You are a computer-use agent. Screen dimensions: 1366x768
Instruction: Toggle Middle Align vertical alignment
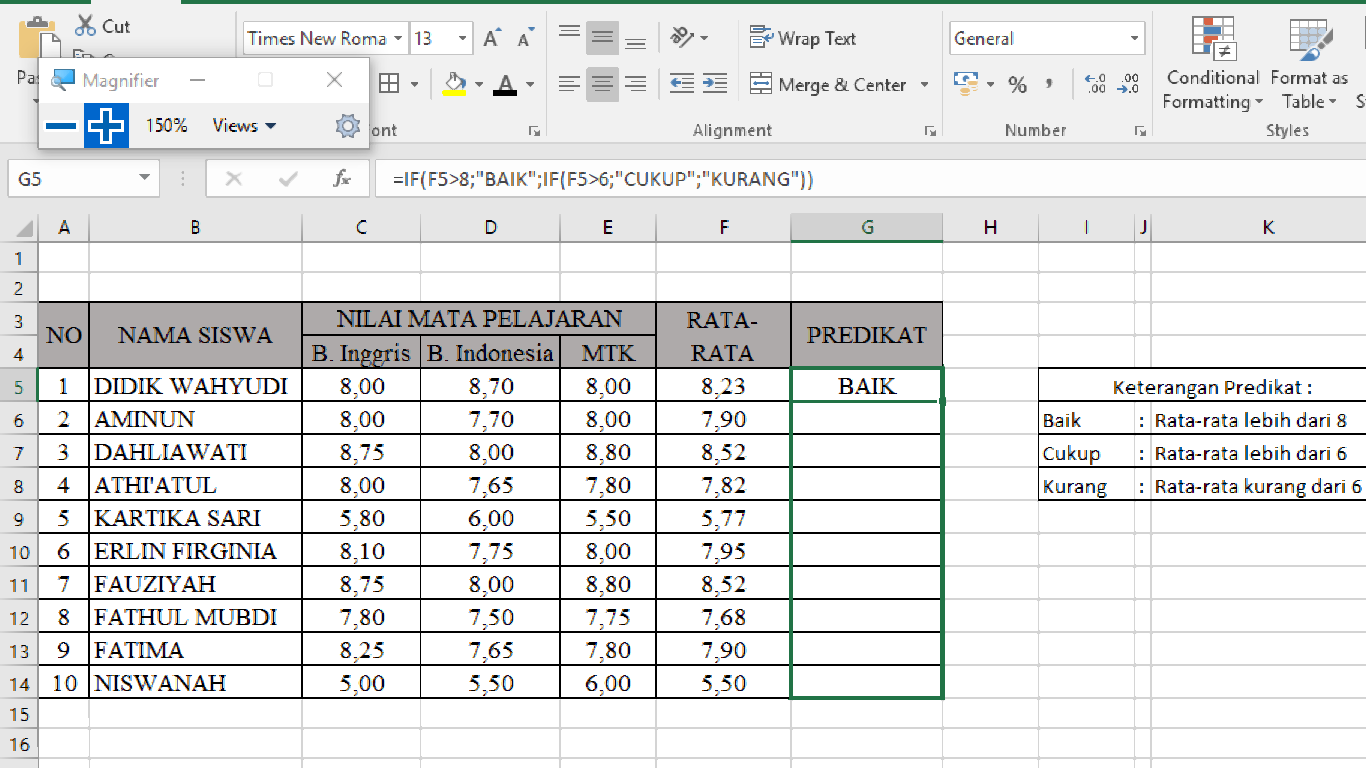602,38
